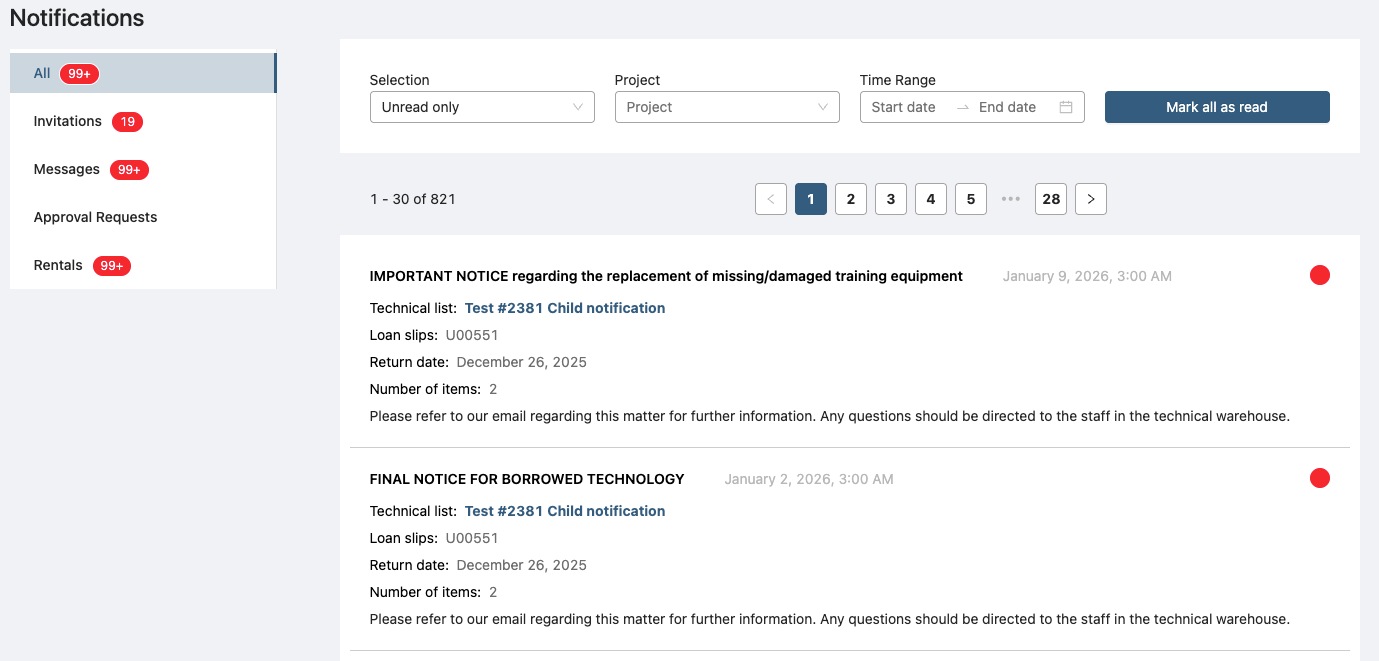Click the pagination ellipsis to jump pages
The image size is (1379, 661).
click(x=1010, y=199)
